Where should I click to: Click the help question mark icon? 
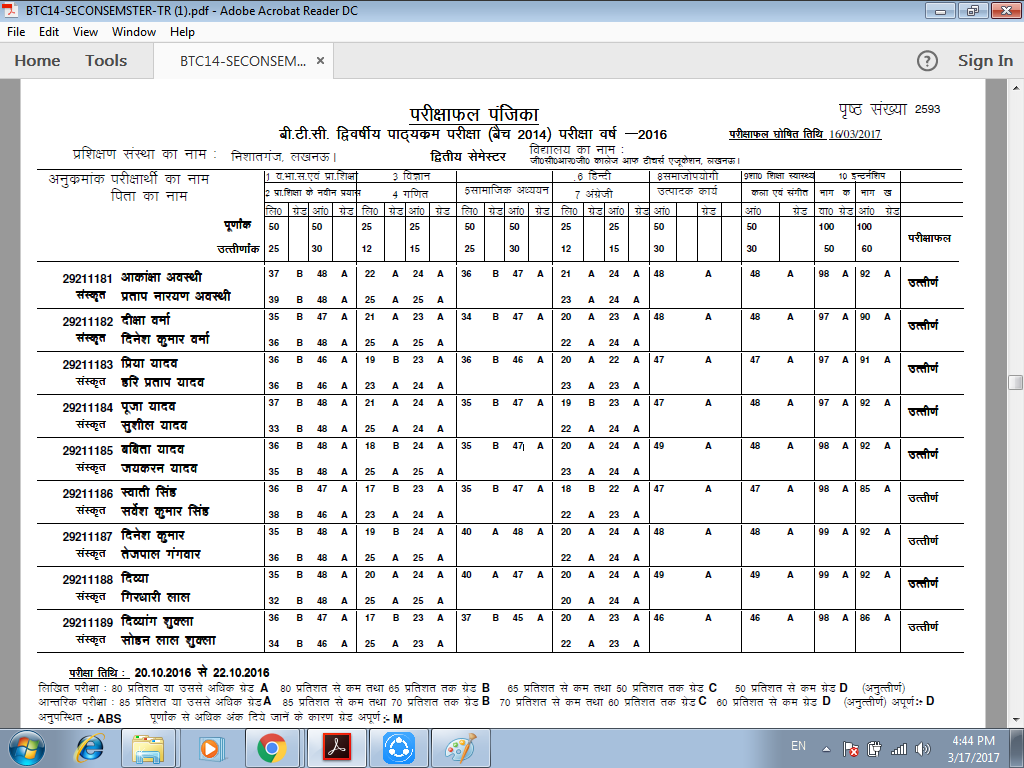[x=927, y=61]
